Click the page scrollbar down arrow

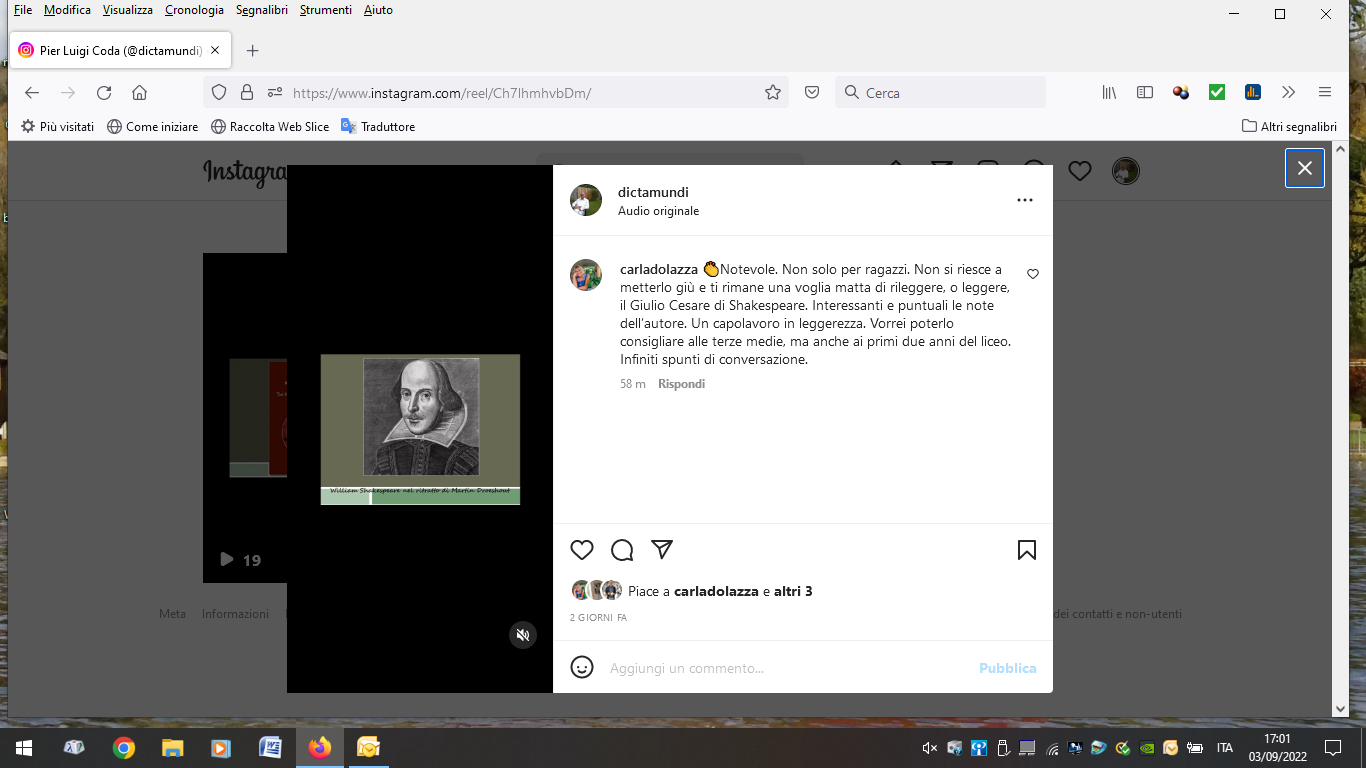coord(1341,709)
